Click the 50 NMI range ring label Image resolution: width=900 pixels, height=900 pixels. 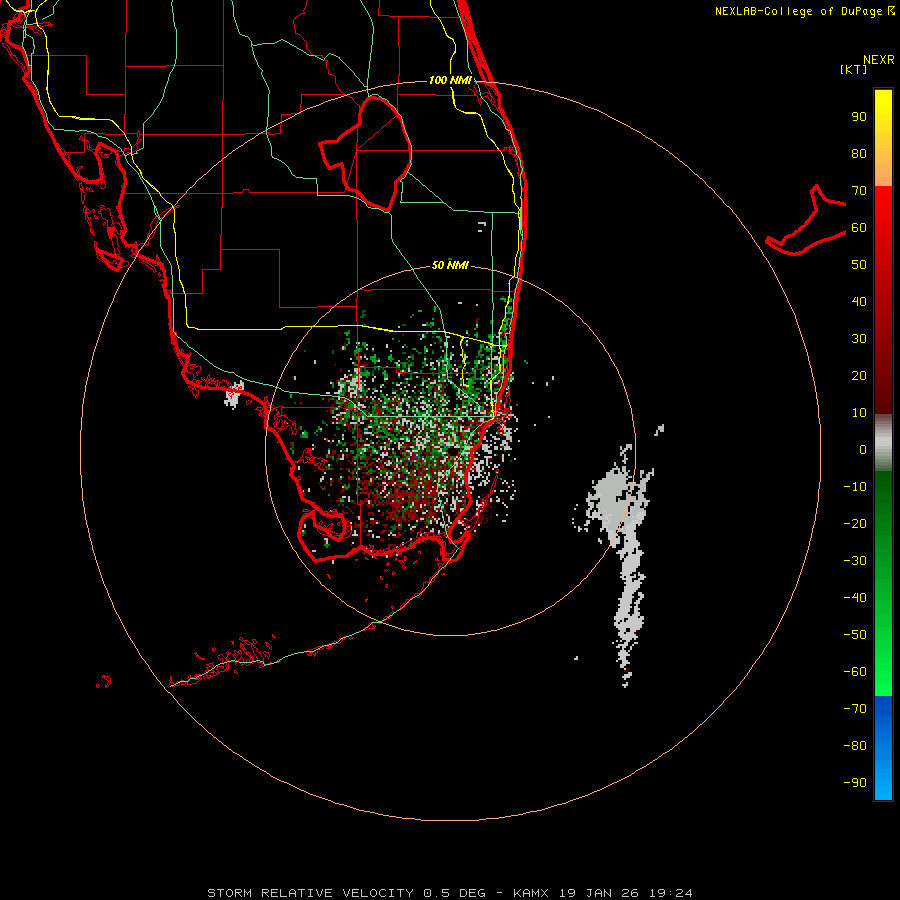450,265
